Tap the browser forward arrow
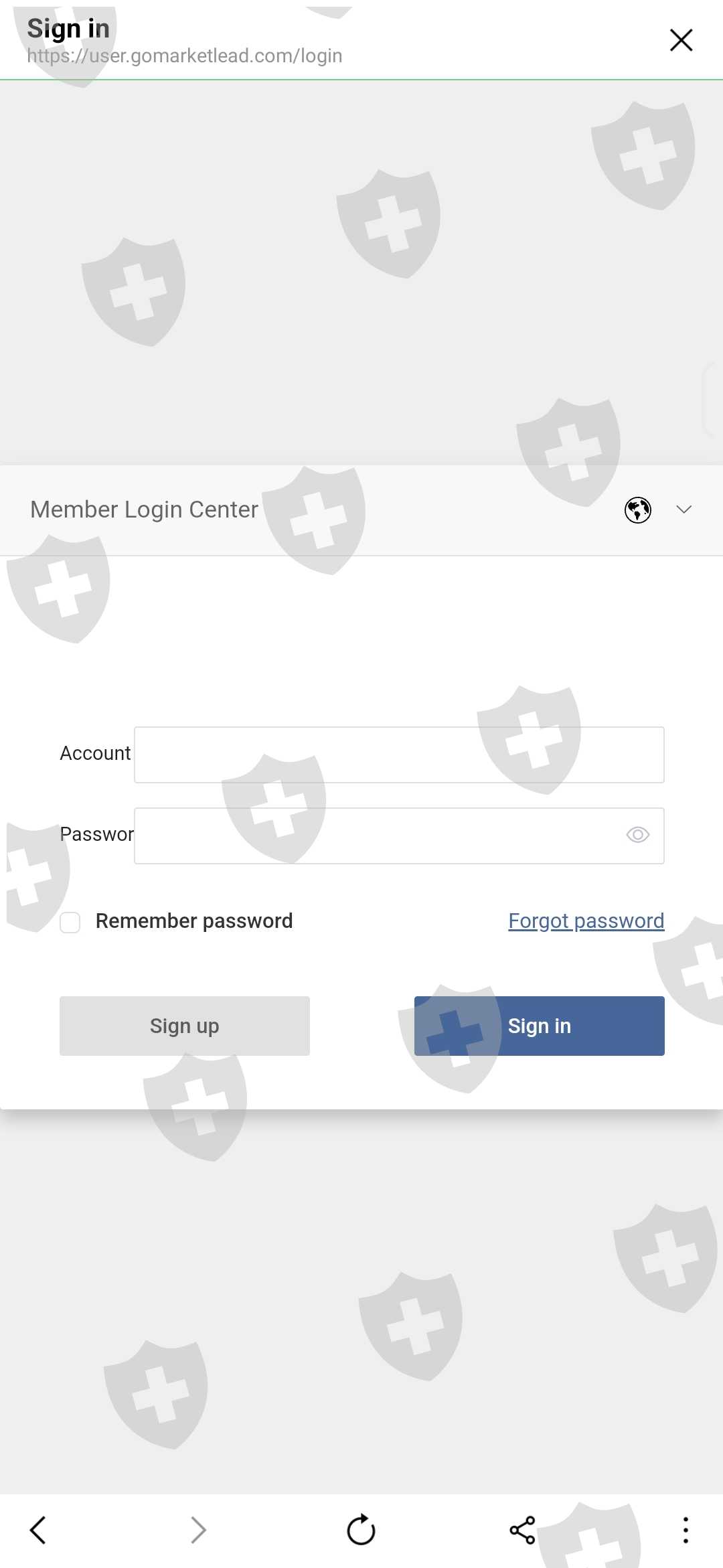Image resolution: width=723 pixels, height=1568 pixels. (198, 1530)
